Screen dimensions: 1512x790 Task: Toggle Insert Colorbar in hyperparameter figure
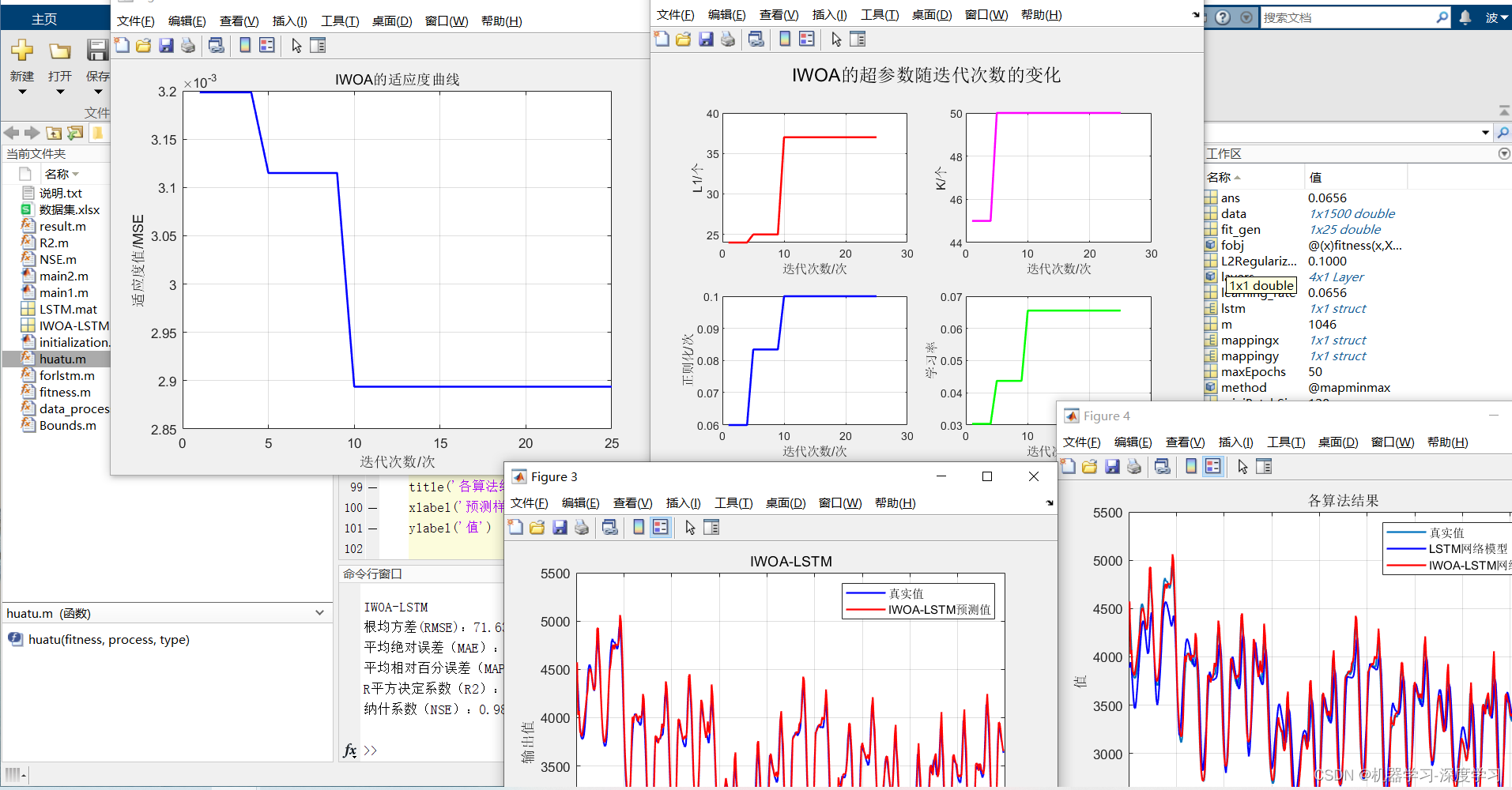coord(785,39)
